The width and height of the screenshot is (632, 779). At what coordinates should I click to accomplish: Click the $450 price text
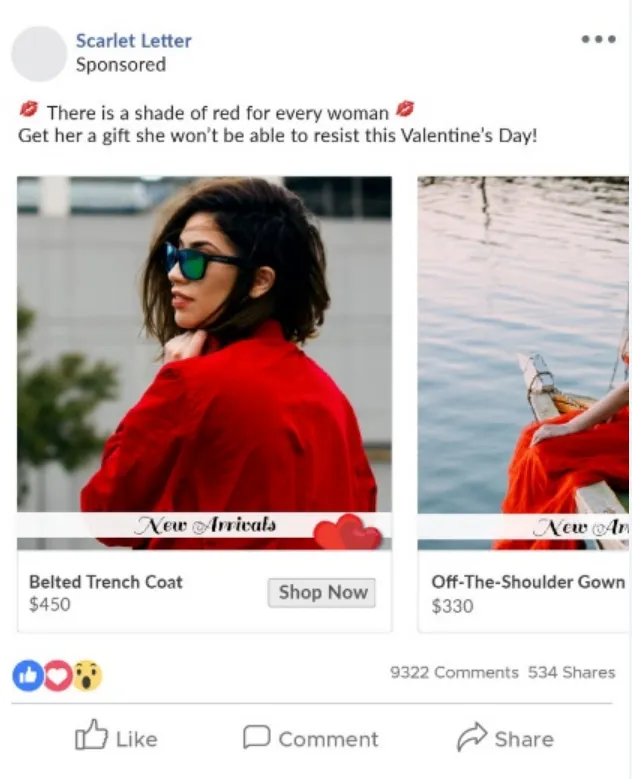click(50, 605)
